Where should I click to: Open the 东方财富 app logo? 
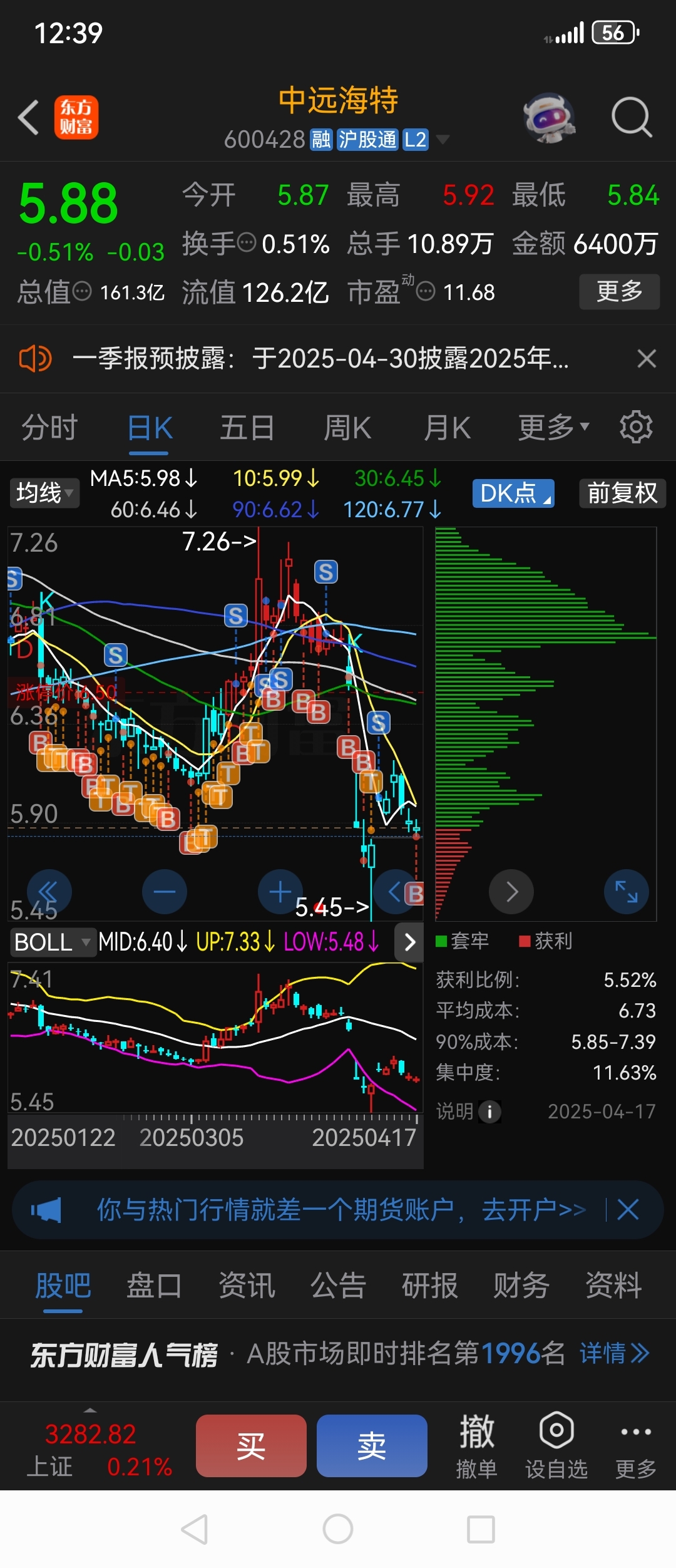tap(76, 117)
